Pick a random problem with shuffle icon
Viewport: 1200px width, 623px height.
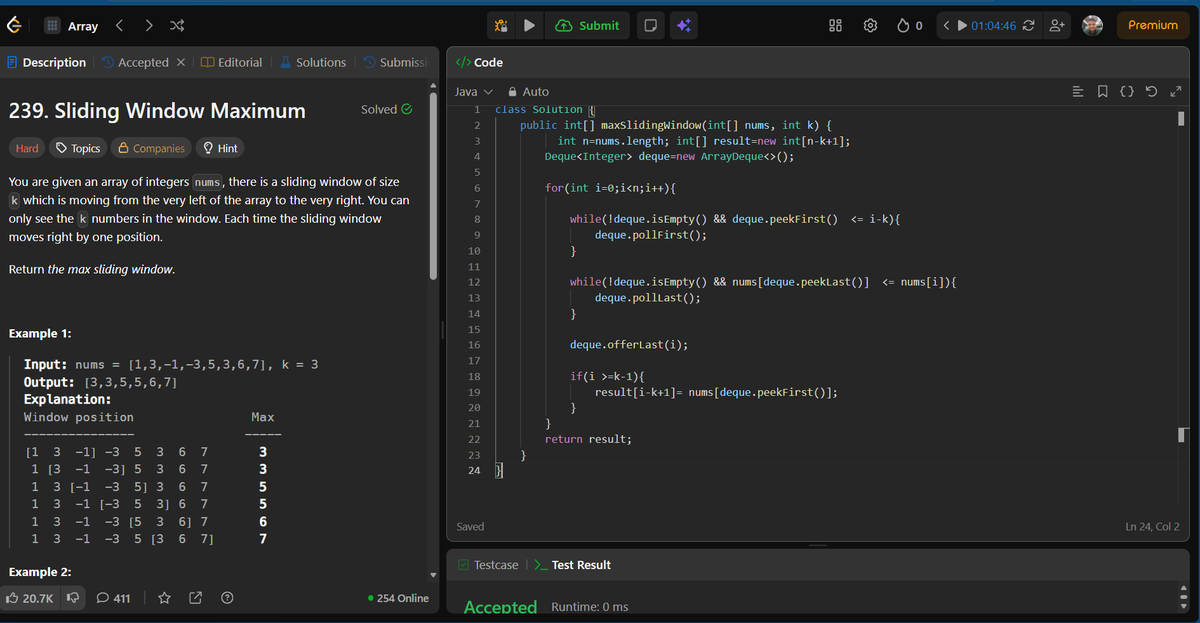point(176,26)
